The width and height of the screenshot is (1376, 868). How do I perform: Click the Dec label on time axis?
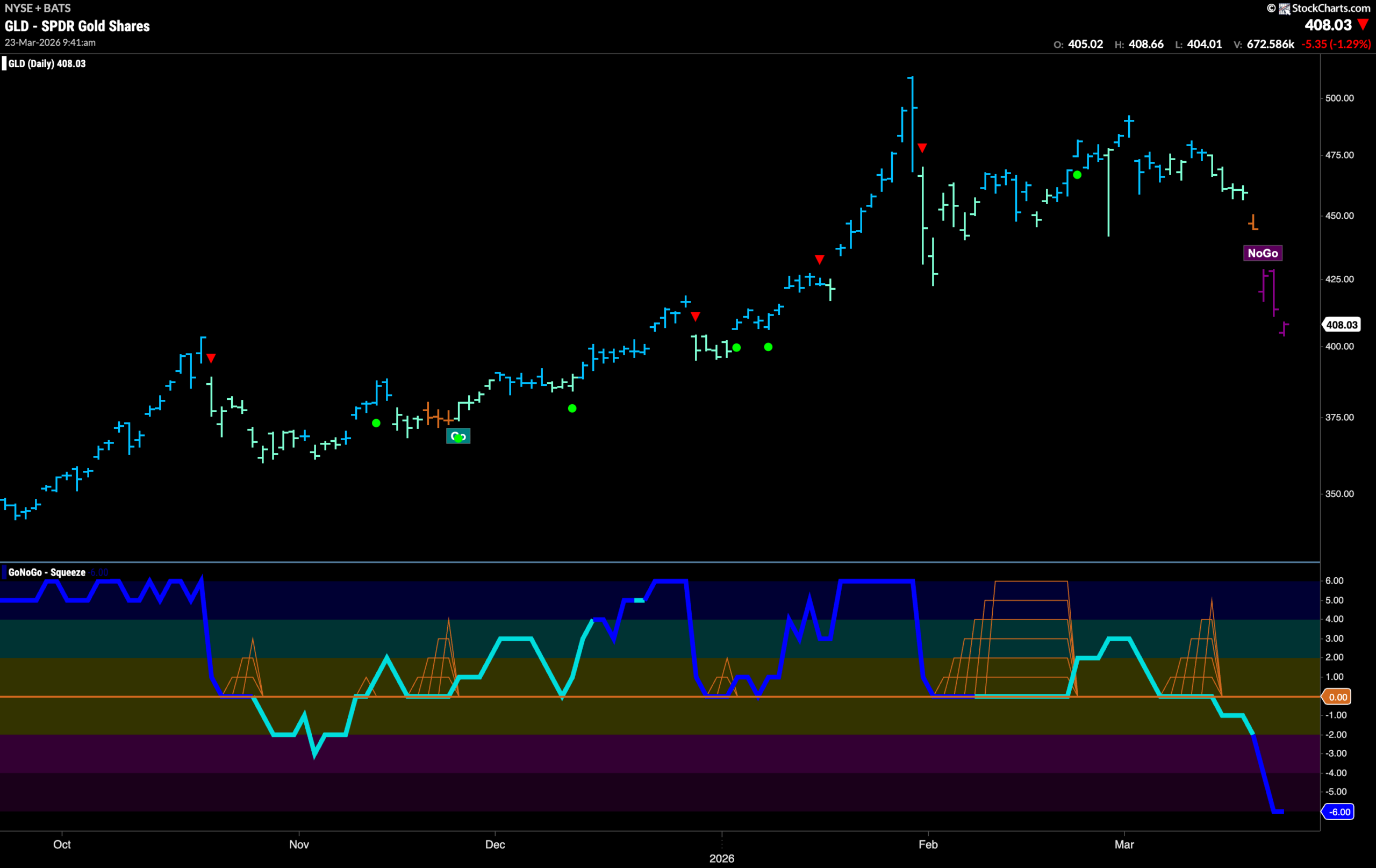click(x=495, y=844)
